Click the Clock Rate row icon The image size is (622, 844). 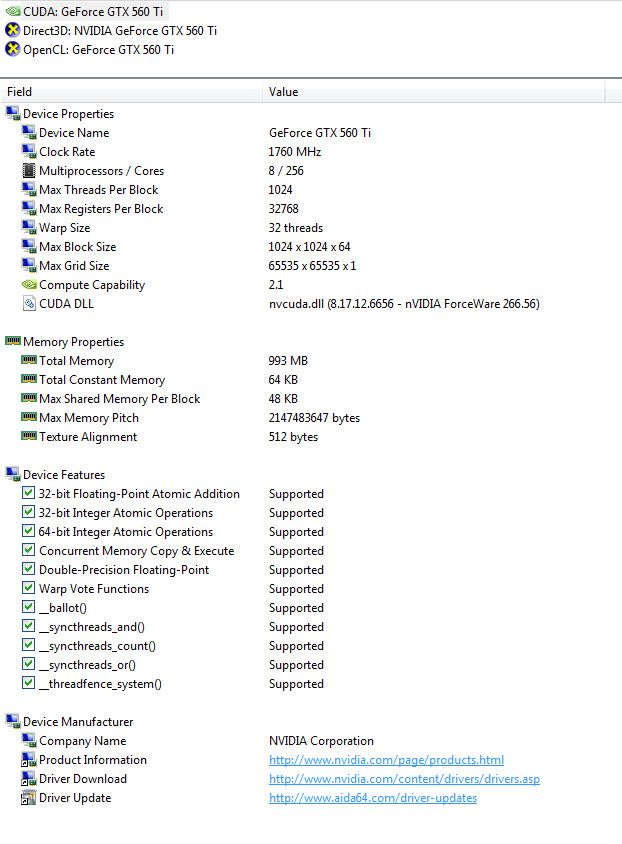click(29, 151)
